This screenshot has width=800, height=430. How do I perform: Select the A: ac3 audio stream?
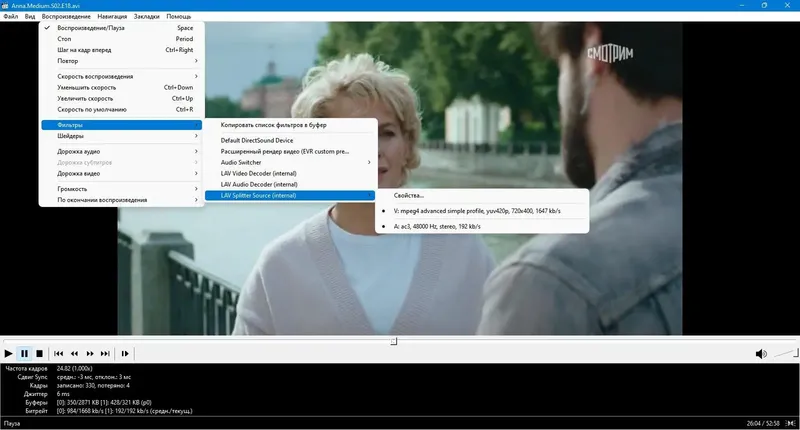click(482, 226)
